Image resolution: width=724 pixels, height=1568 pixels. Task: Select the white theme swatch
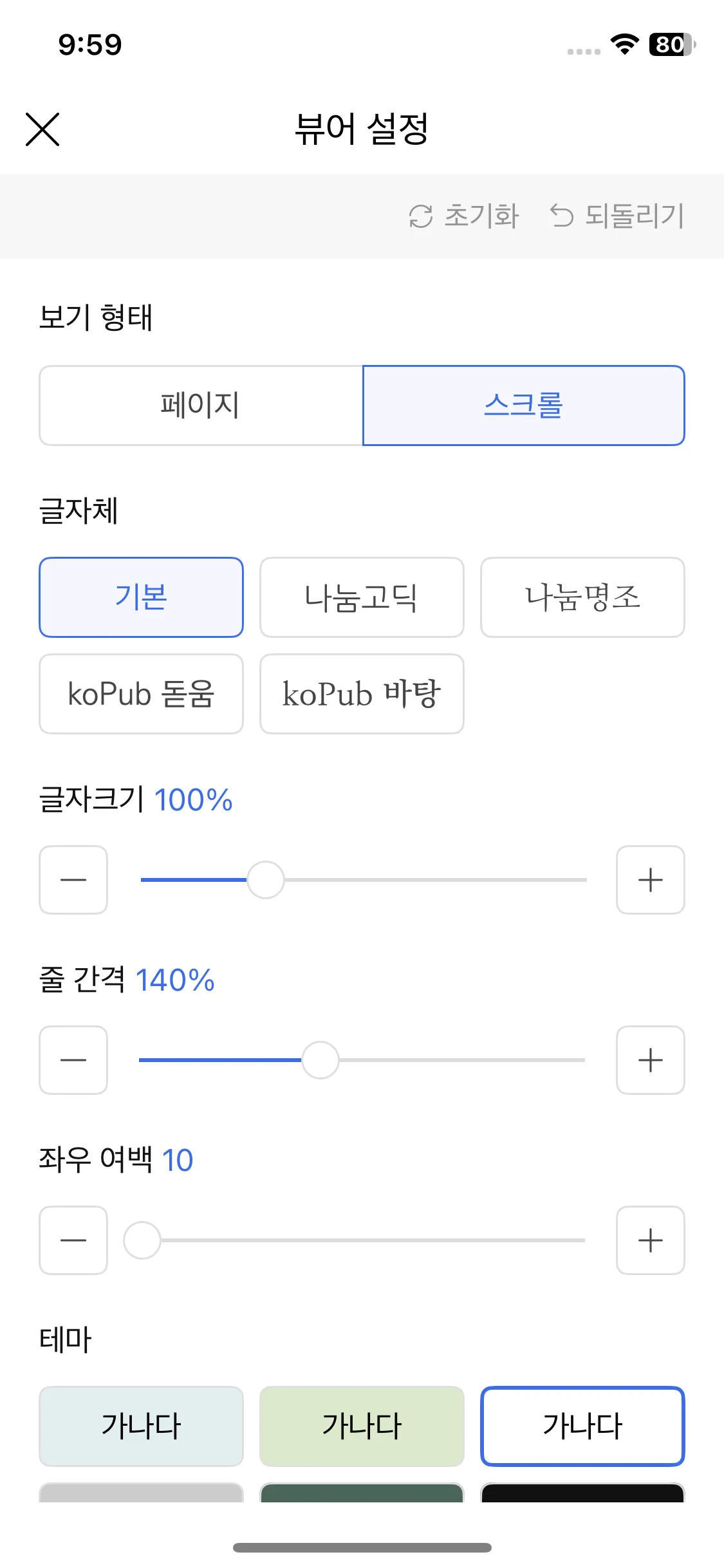point(582,1426)
